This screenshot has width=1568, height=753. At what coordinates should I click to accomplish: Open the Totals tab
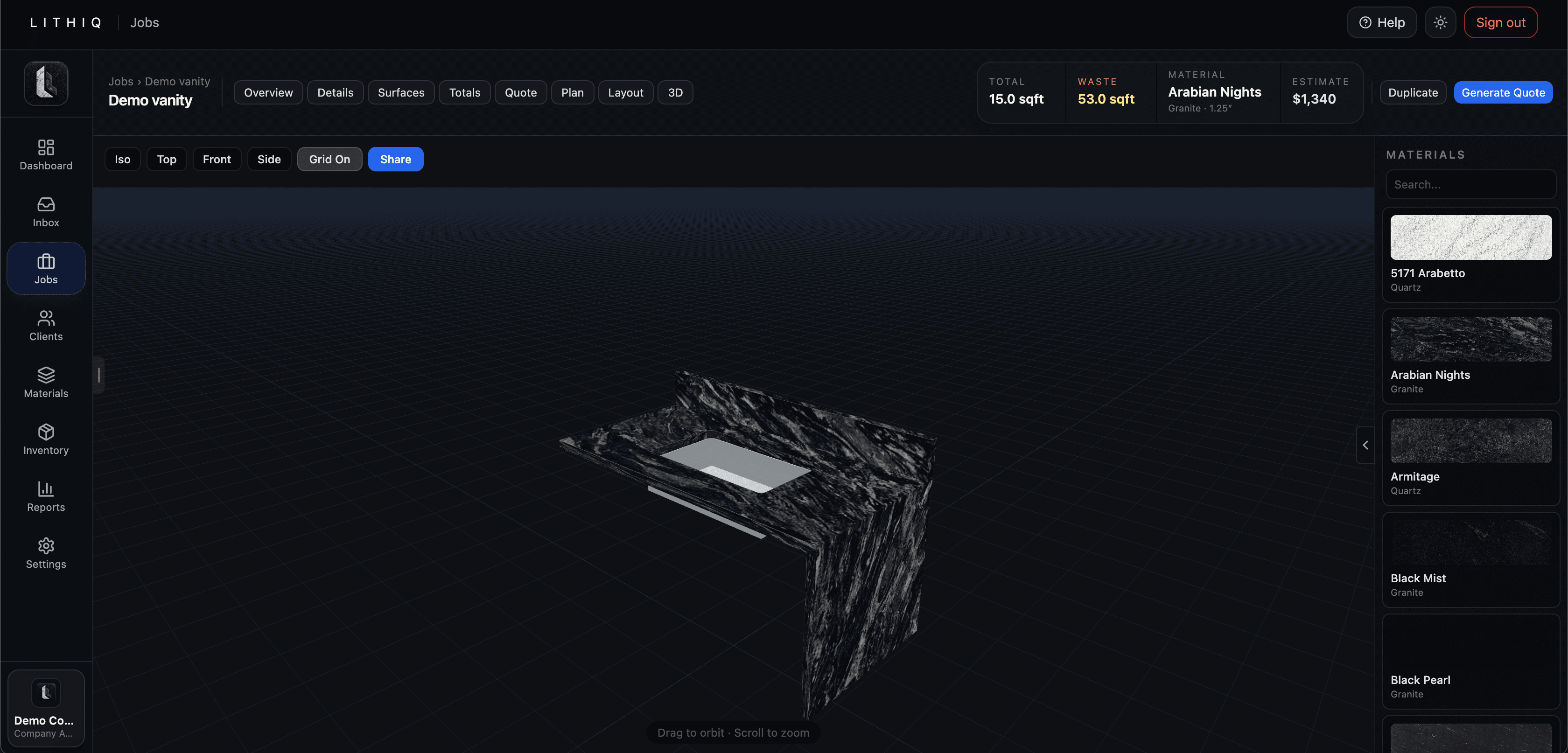tap(464, 92)
